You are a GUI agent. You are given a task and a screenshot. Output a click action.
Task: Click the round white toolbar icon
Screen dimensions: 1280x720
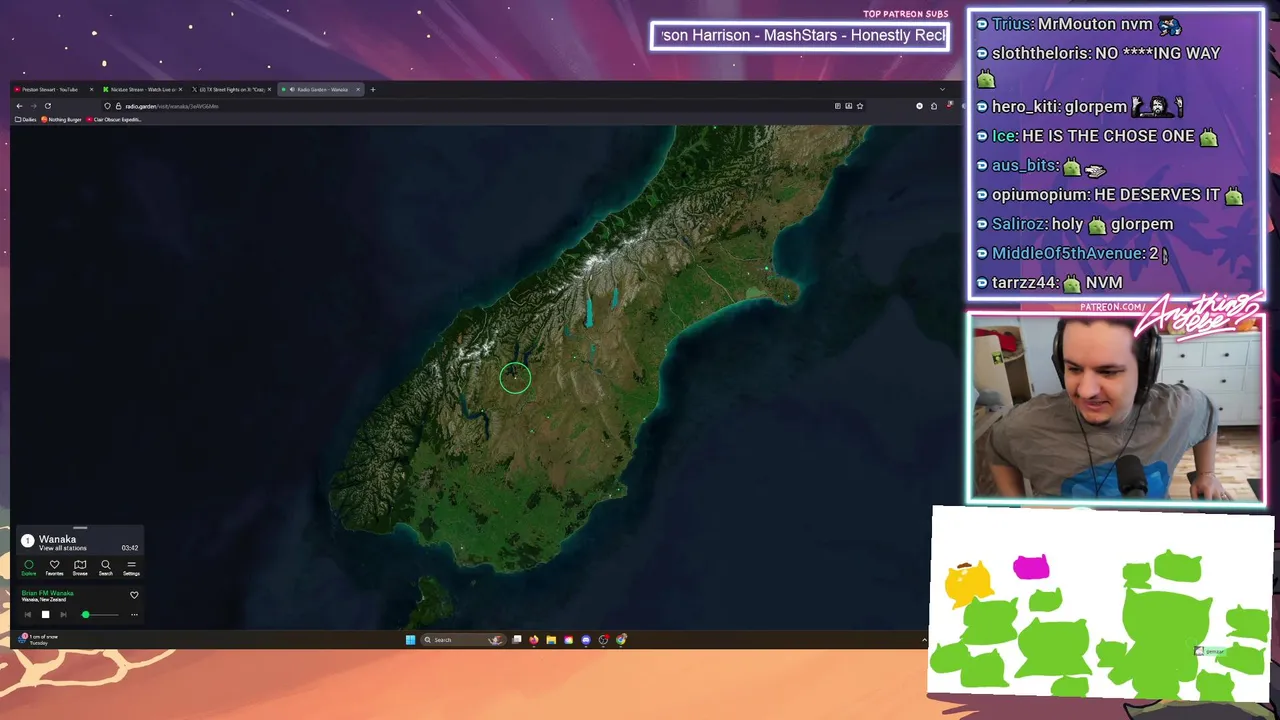tap(919, 106)
